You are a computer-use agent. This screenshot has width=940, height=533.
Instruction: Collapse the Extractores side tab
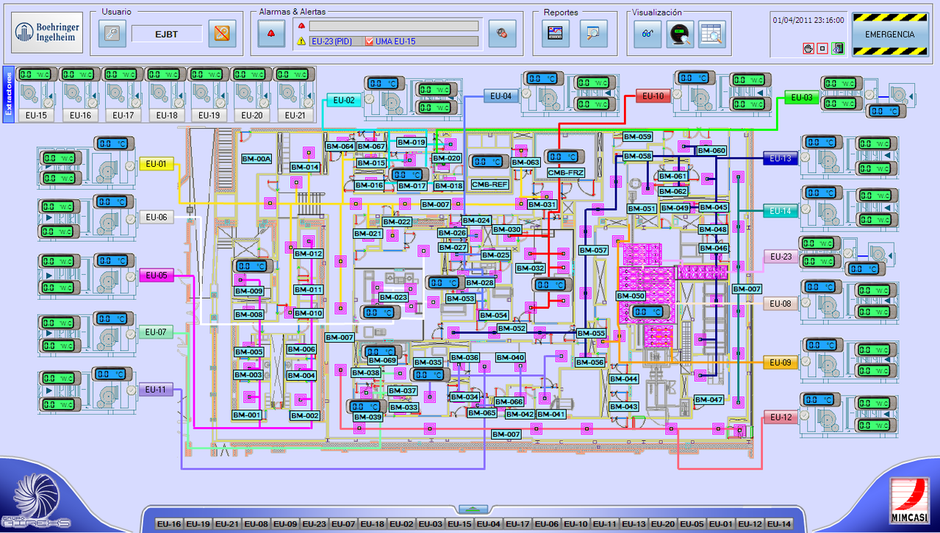pyautogui.click(x=8, y=95)
